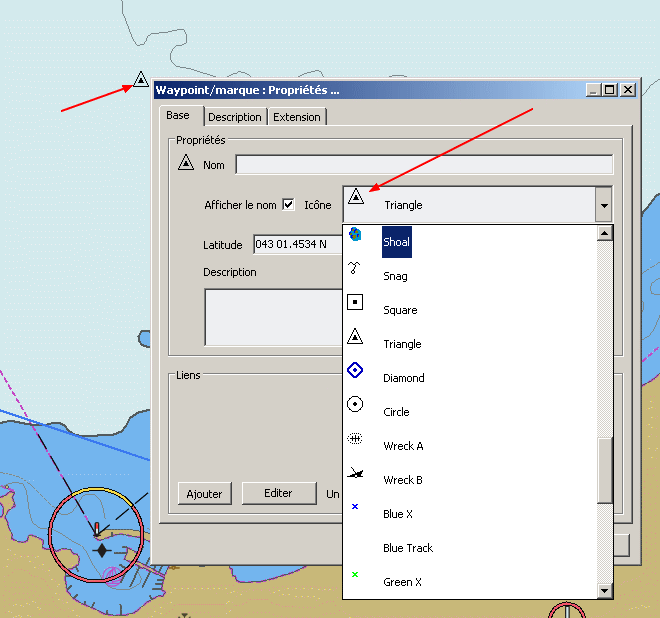Click the triangle icon beside Nom
This screenshot has height=618, width=660.
(x=186, y=162)
